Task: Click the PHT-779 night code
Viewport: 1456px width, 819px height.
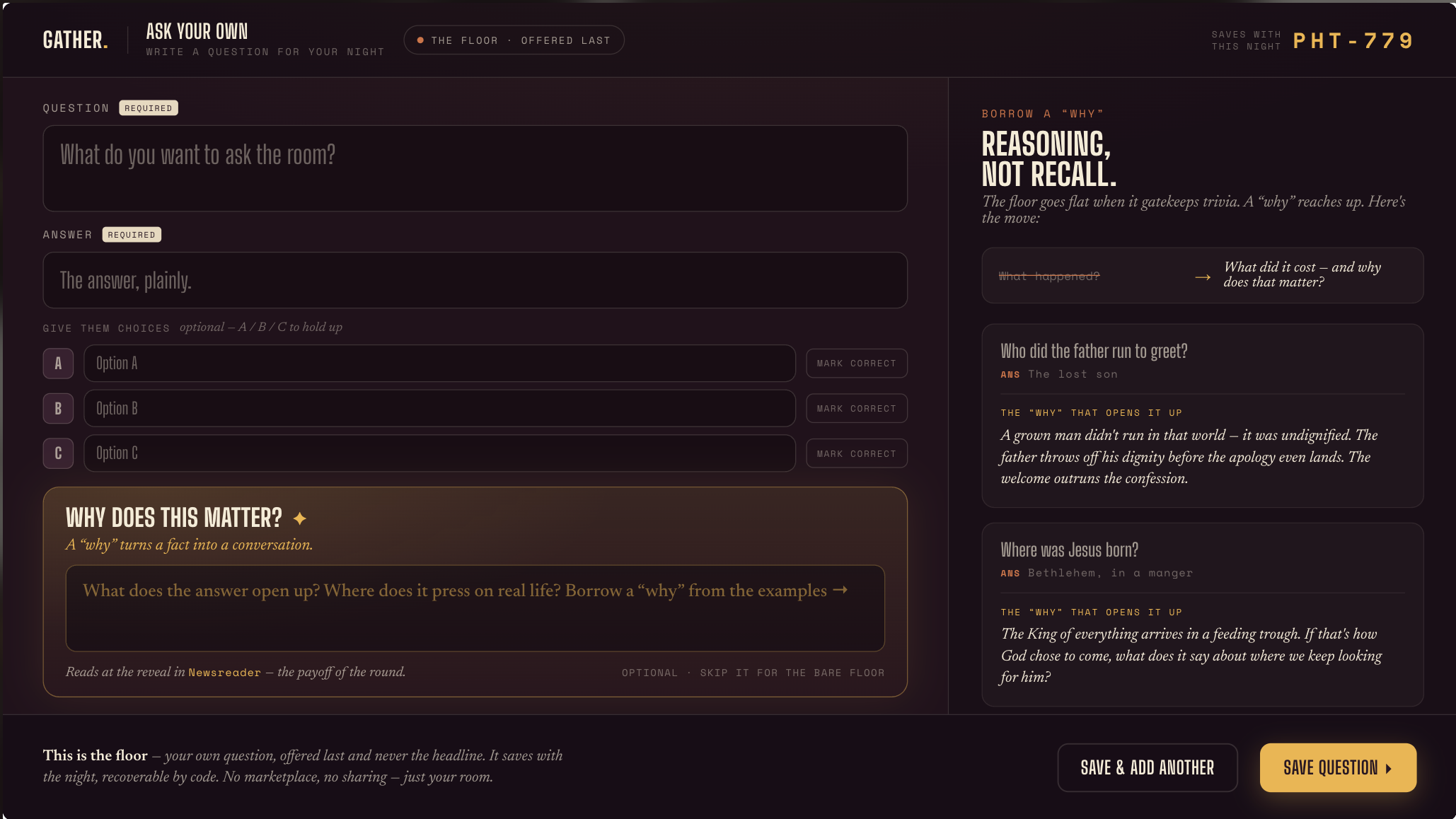Action: tap(1353, 40)
